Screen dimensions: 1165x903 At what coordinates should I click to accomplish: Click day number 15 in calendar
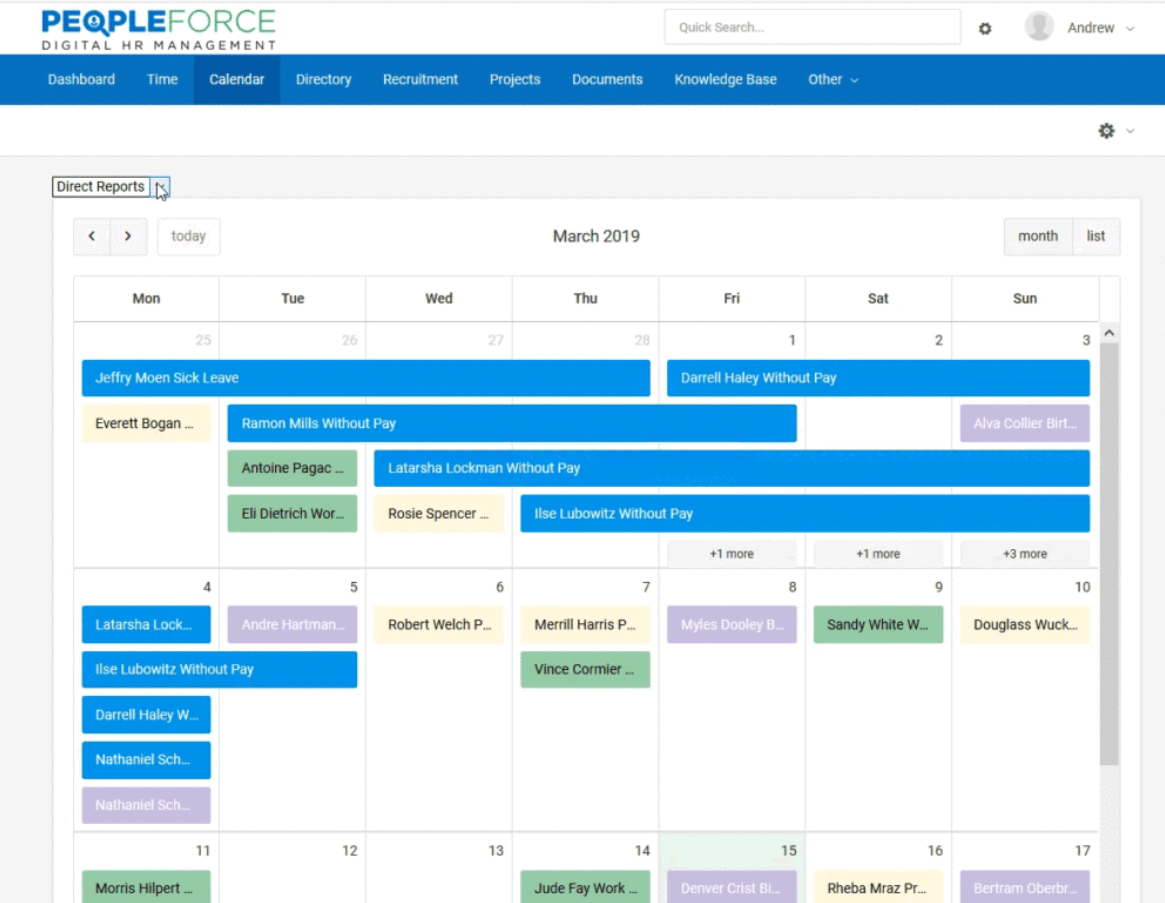pos(788,850)
